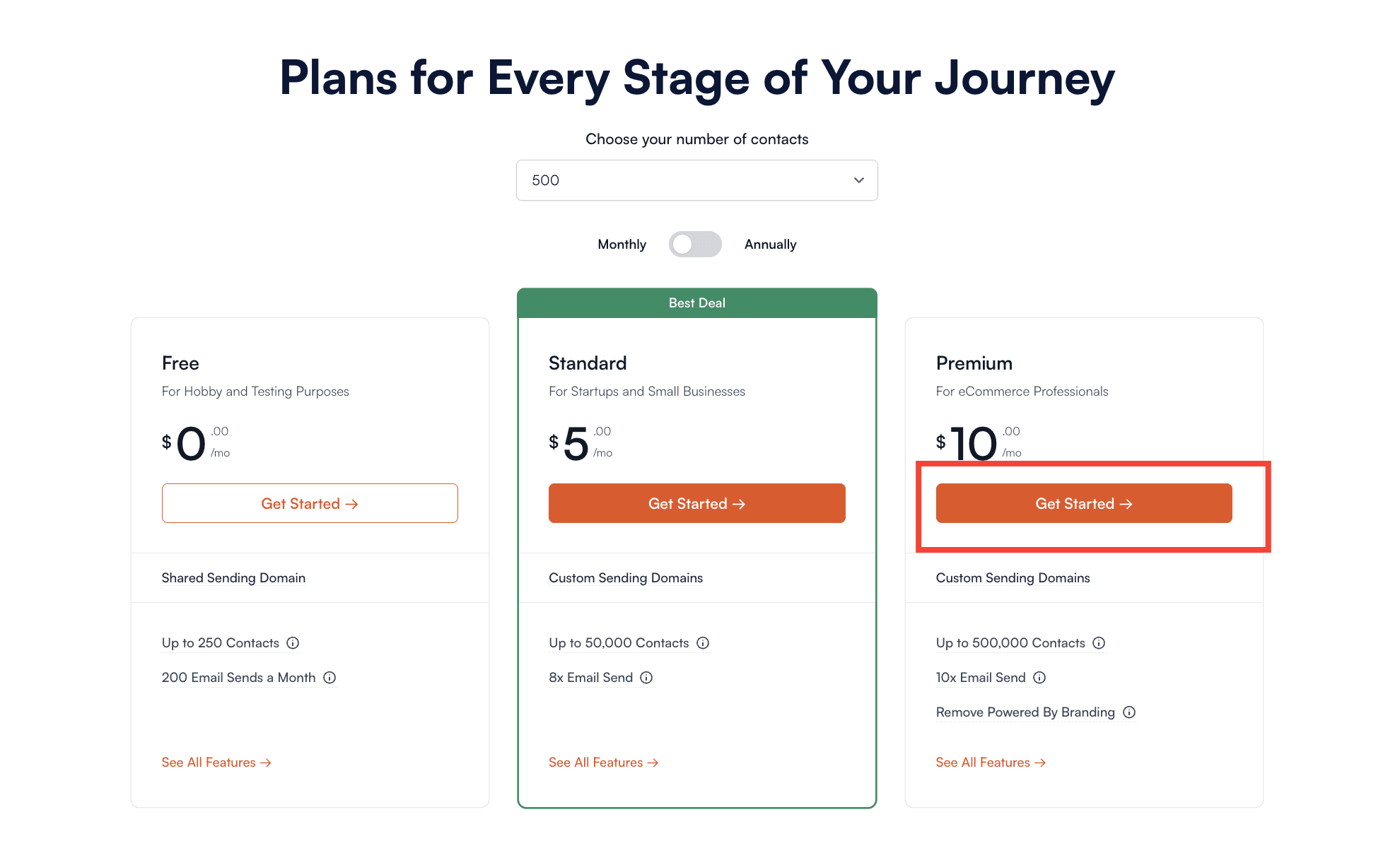Click info icon for Remove Powered By Branding
Viewport: 1400px width, 841px height.
pos(1129,712)
